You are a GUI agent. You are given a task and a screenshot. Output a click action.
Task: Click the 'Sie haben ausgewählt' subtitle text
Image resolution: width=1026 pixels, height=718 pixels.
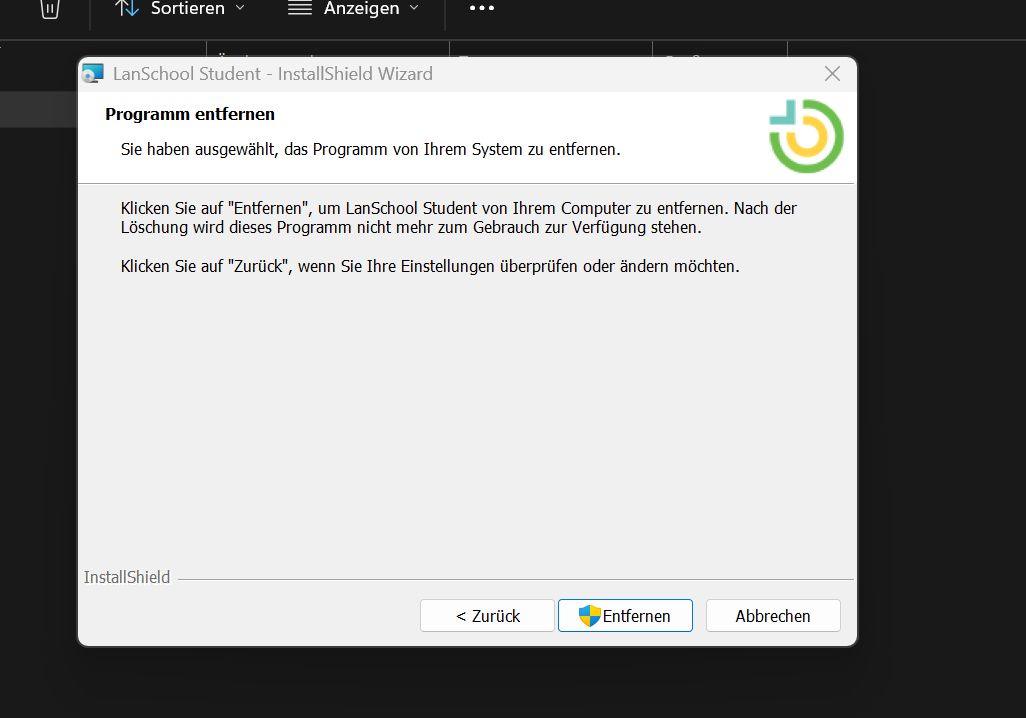[370, 149]
